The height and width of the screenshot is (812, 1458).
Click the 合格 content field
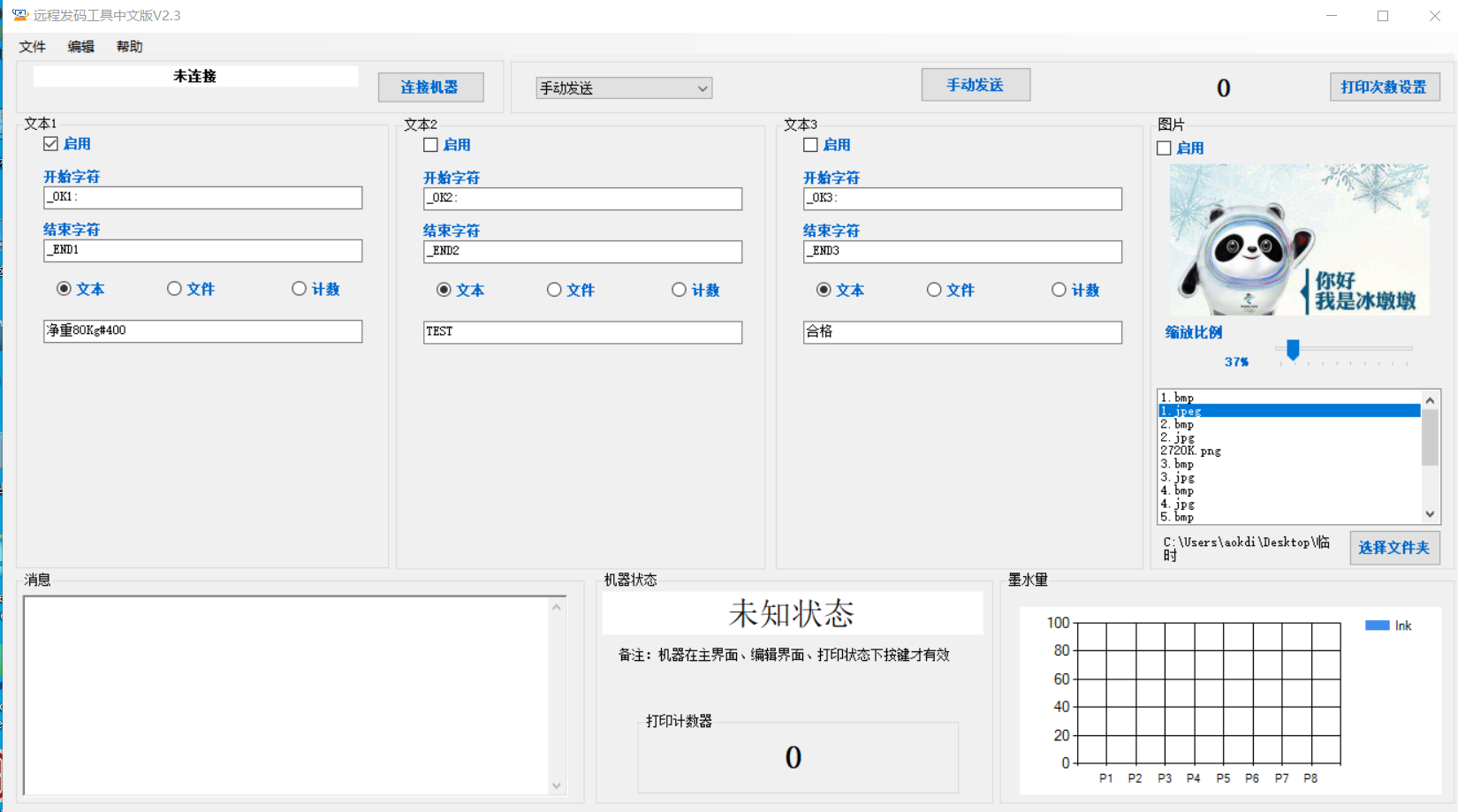coord(963,331)
